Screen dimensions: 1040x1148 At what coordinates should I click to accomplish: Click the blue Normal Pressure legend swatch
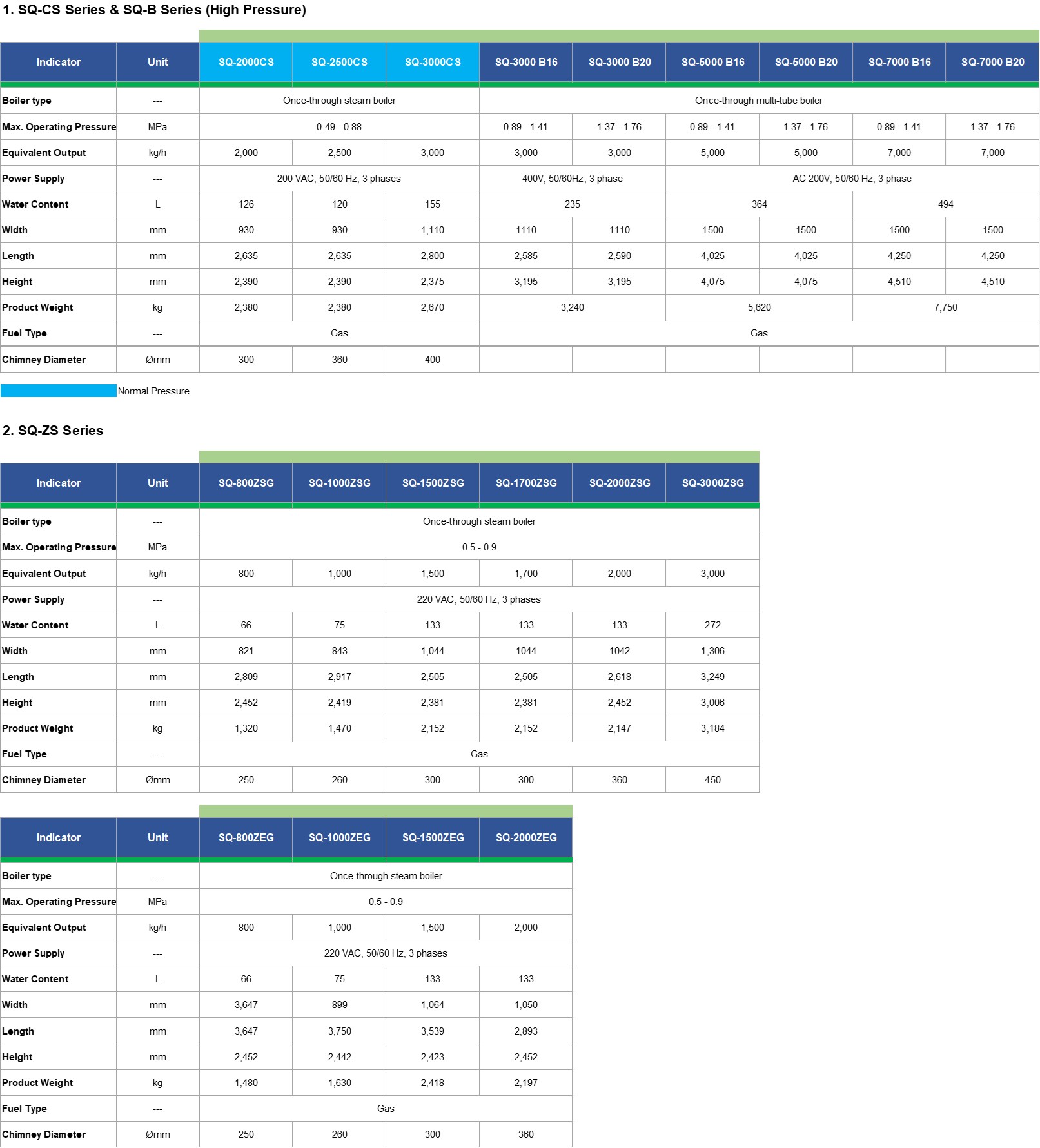coord(58,391)
